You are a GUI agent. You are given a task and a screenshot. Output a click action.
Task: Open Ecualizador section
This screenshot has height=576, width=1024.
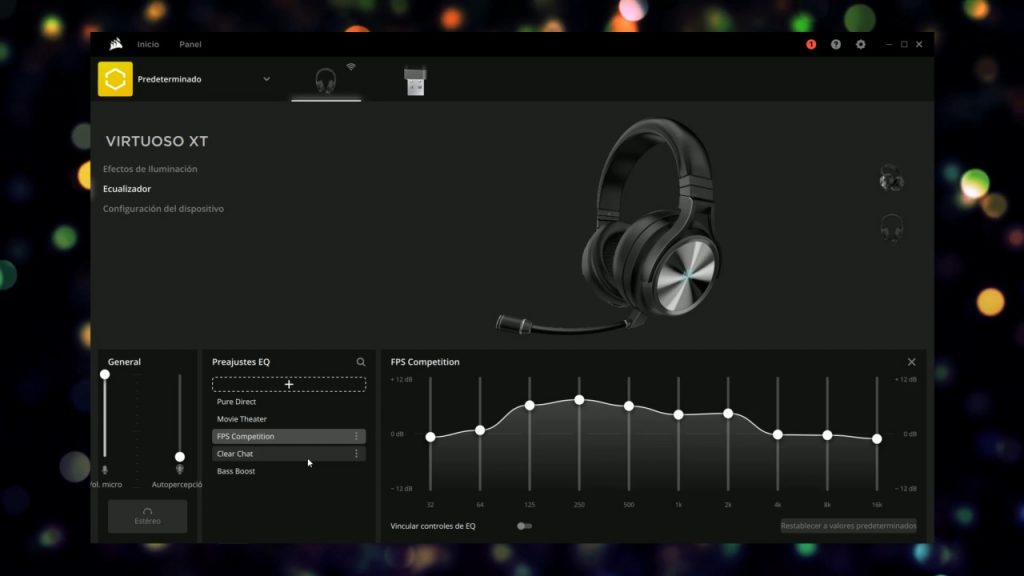pyautogui.click(x=127, y=189)
